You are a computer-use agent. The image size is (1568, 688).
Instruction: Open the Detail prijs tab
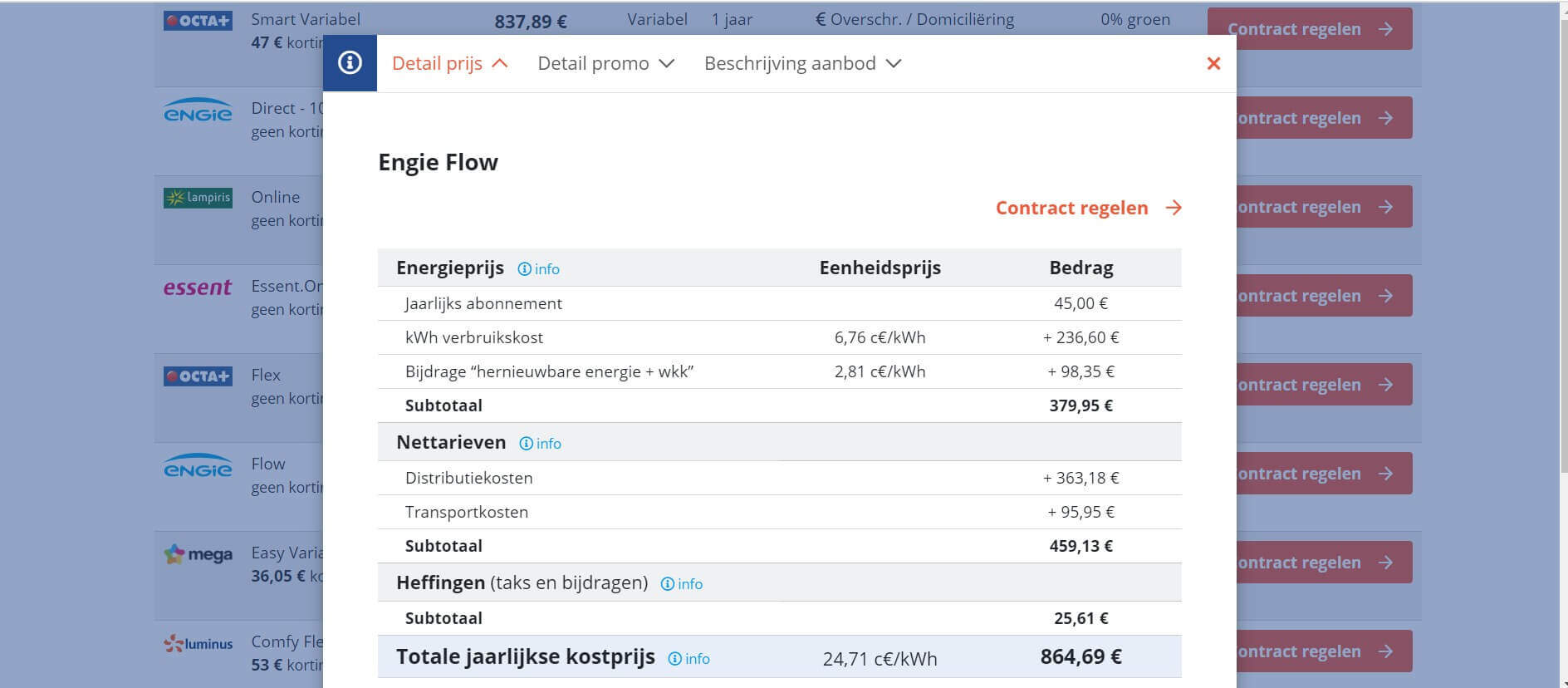(x=437, y=63)
